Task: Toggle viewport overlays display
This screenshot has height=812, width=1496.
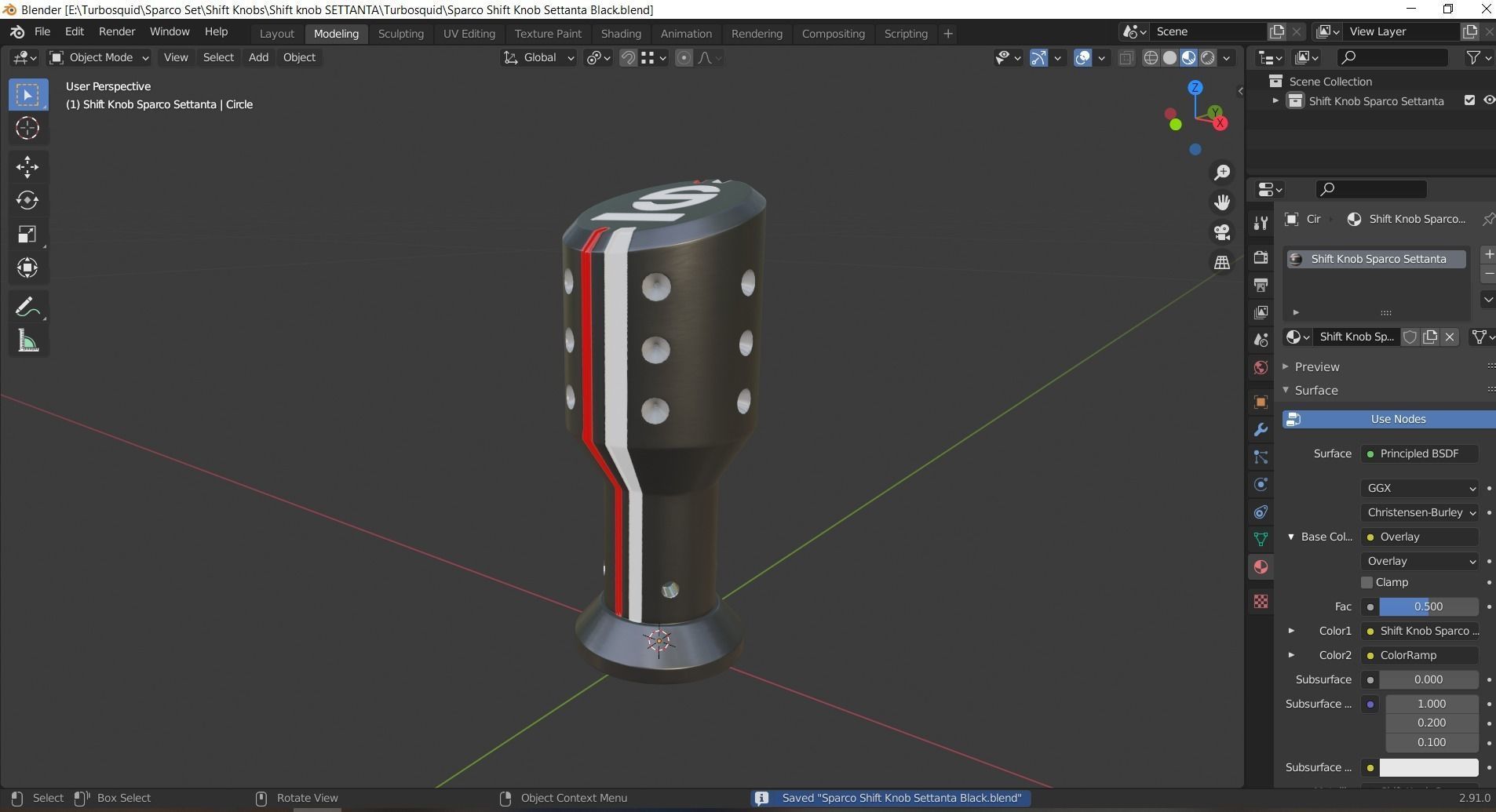Action: click(x=1083, y=57)
